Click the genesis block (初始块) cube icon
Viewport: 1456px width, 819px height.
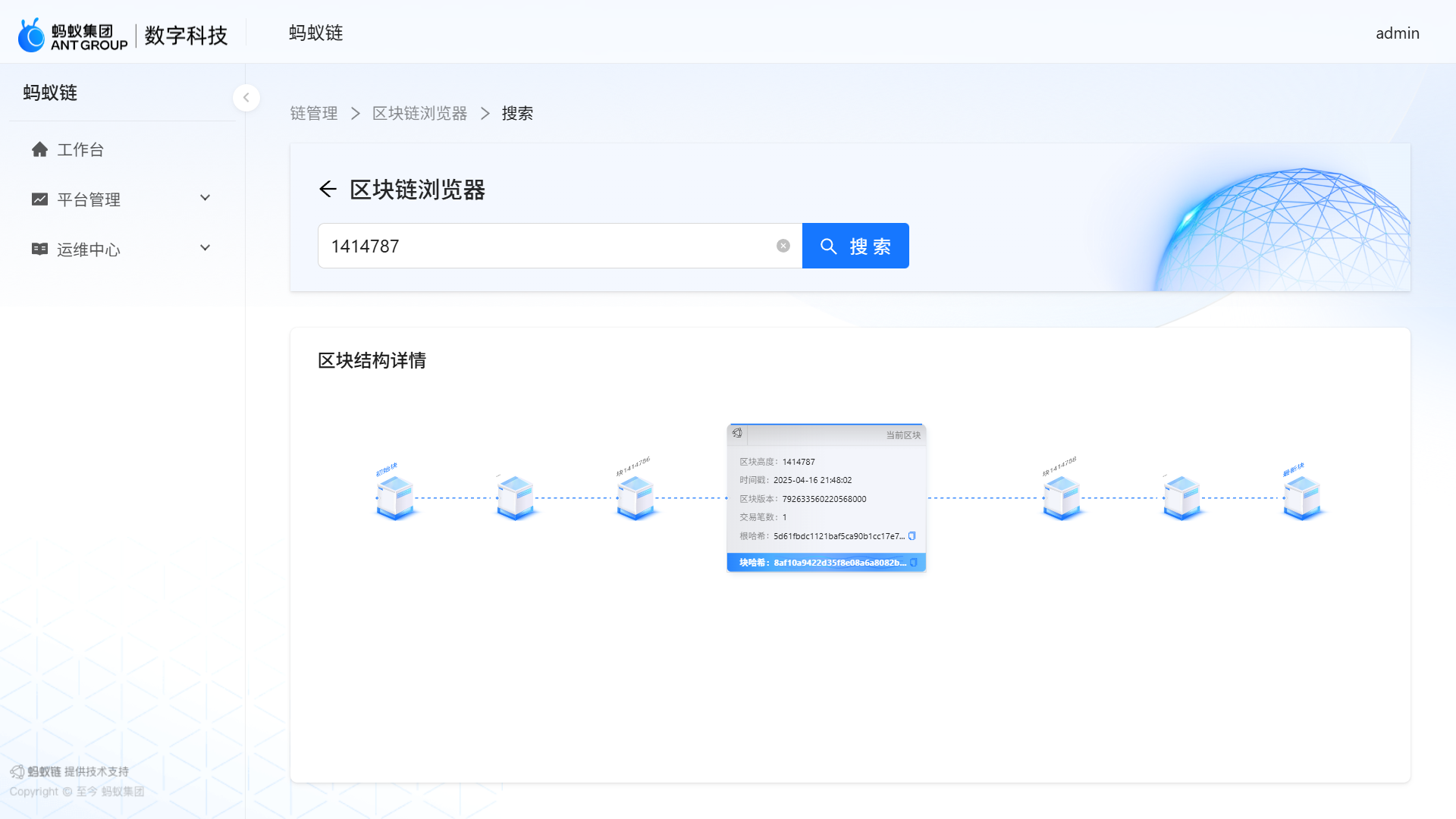394,498
